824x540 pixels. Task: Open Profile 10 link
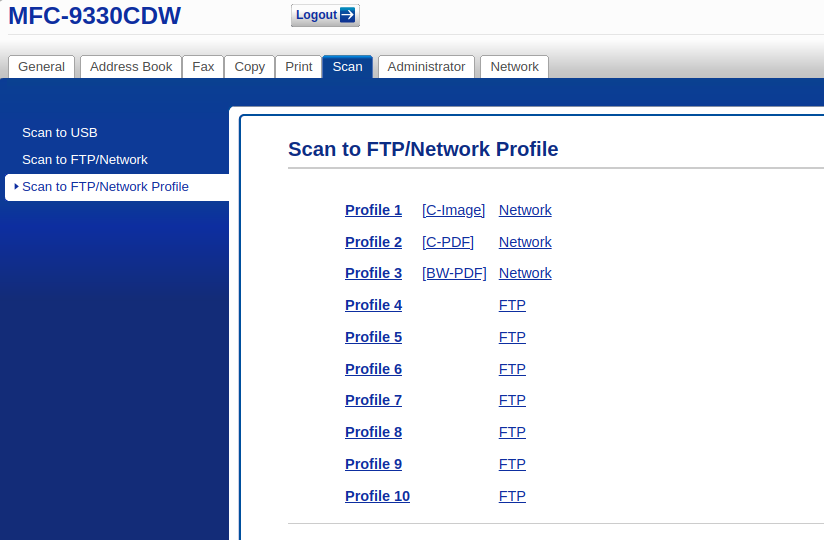[x=377, y=496]
